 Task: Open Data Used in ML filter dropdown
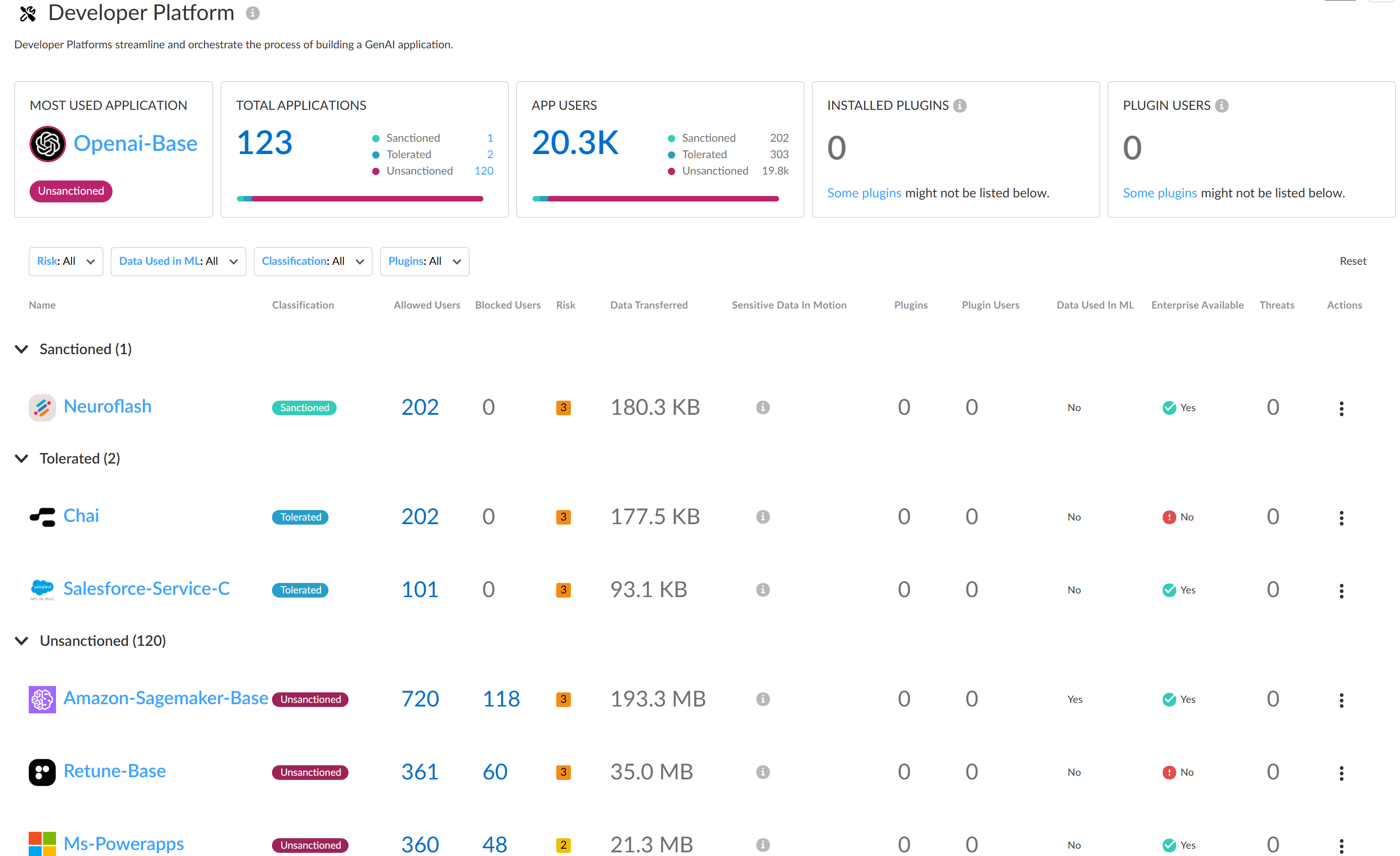(x=178, y=262)
